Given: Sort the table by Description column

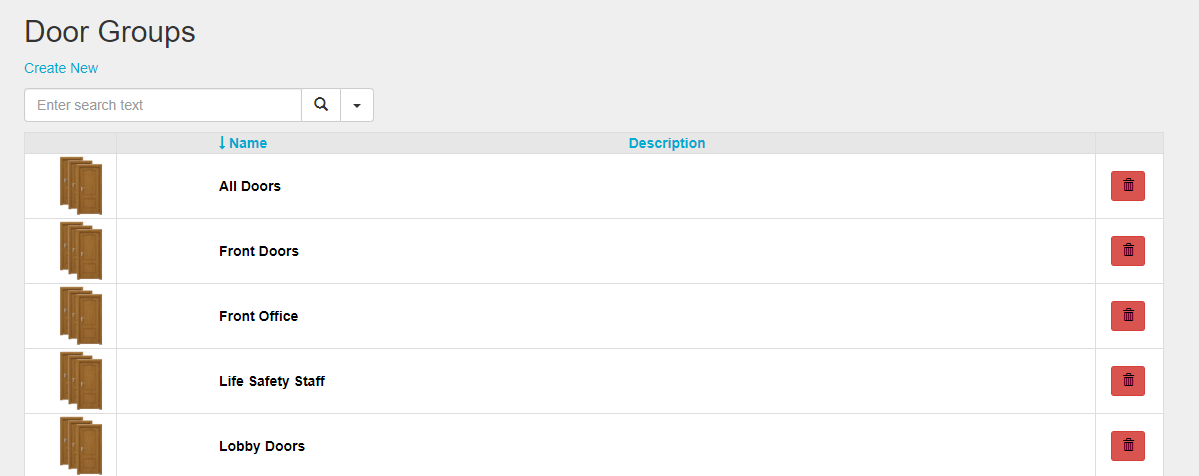Looking at the screenshot, I should click(667, 143).
